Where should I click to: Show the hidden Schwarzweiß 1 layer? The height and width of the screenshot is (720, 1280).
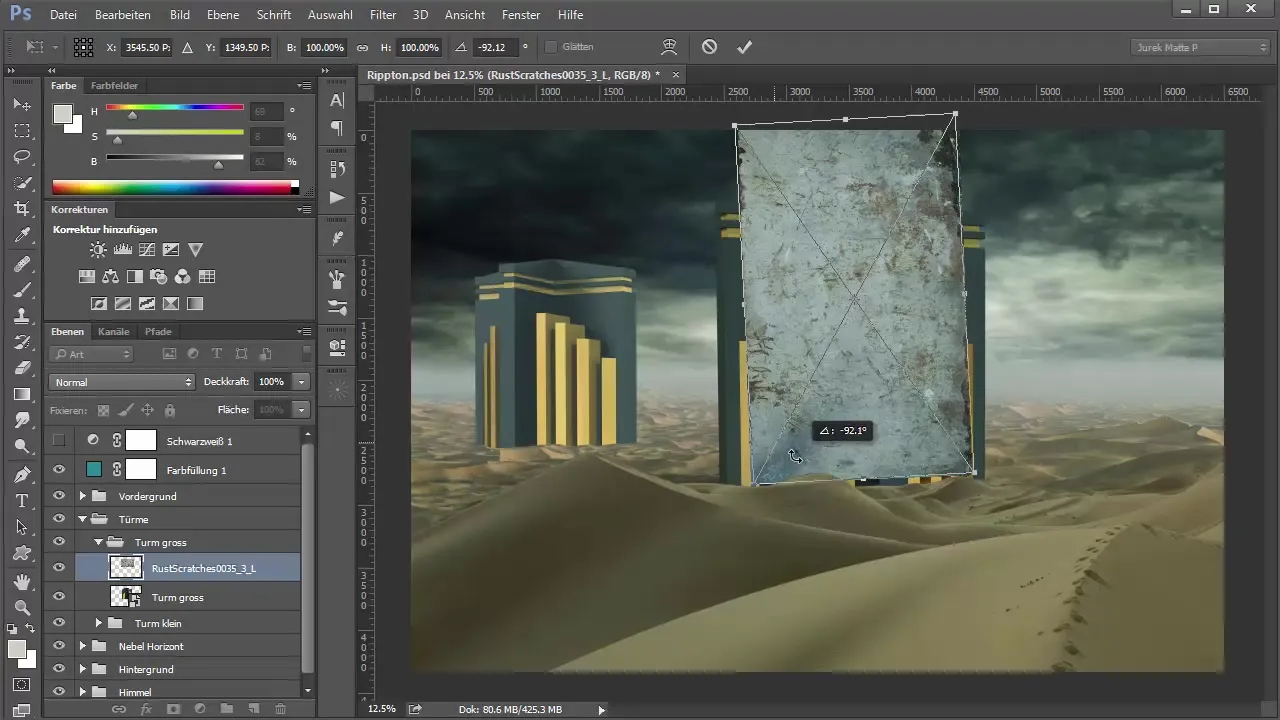pos(59,440)
